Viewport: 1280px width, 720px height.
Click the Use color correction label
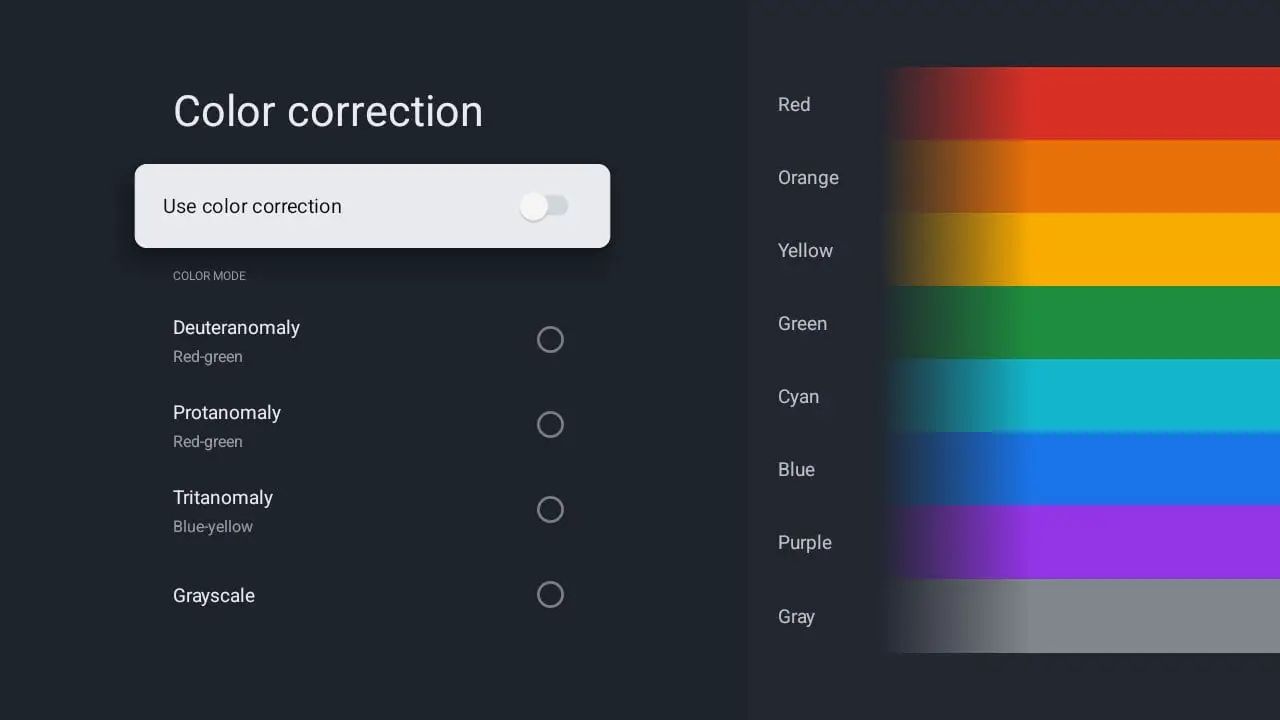pos(252,207)
